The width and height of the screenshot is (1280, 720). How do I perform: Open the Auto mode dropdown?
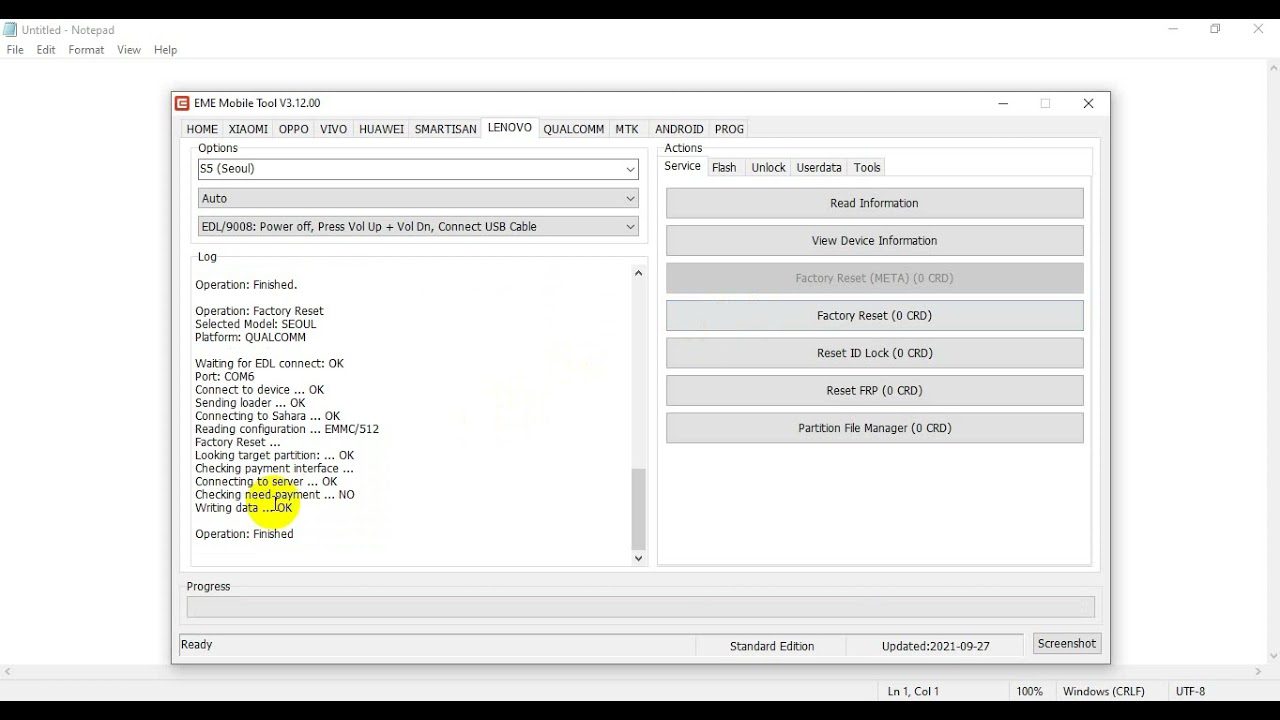tap(418, 198)
